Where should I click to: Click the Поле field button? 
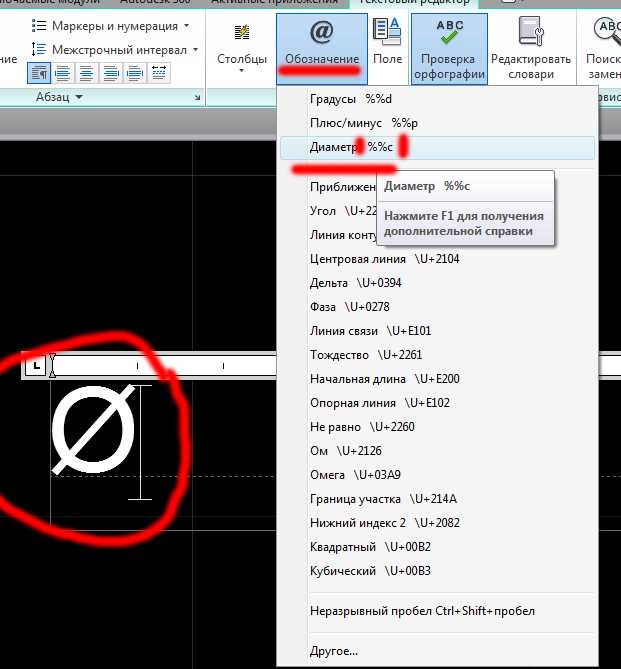[x=387, y=41]
